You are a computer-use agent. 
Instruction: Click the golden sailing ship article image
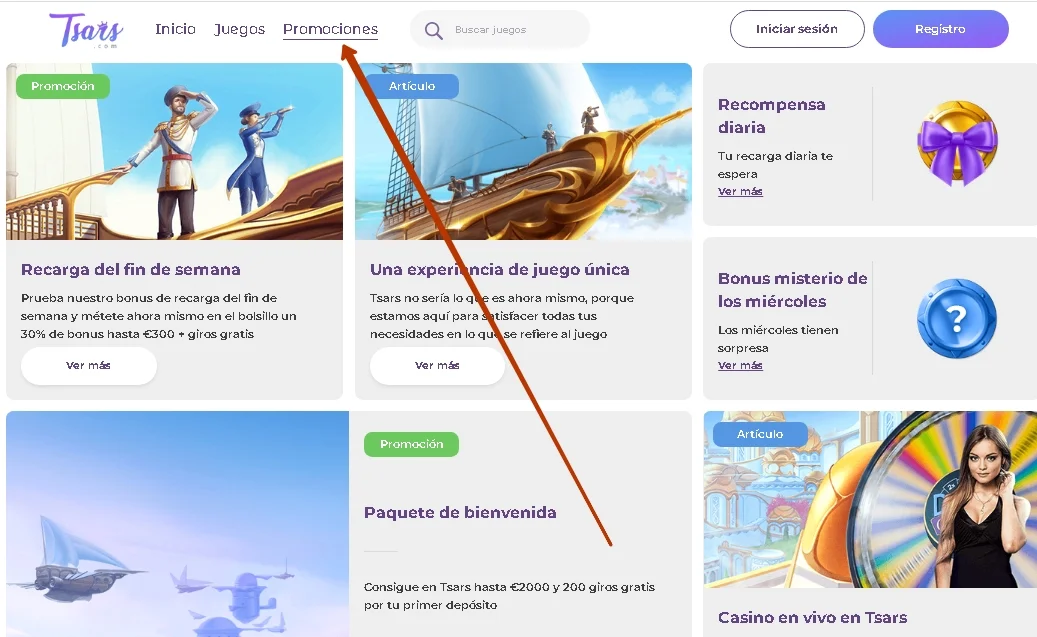pyautogui.click(x=523, y=151)
